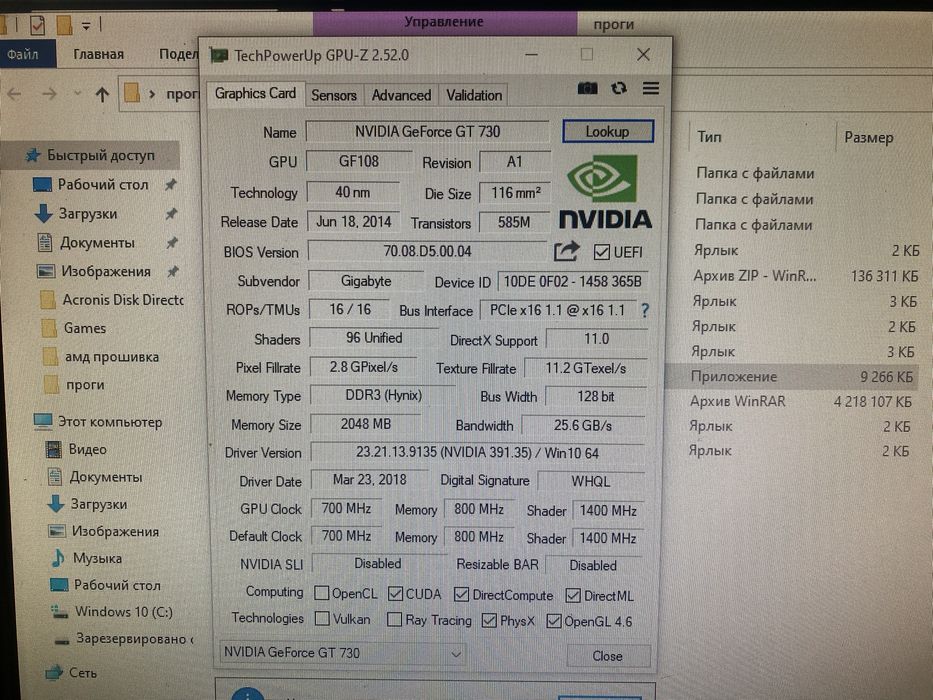Open the Quick Access Toolbar customize dropdown
The width and height of the screenshot is (933, 700).
[x=86, y=26]
